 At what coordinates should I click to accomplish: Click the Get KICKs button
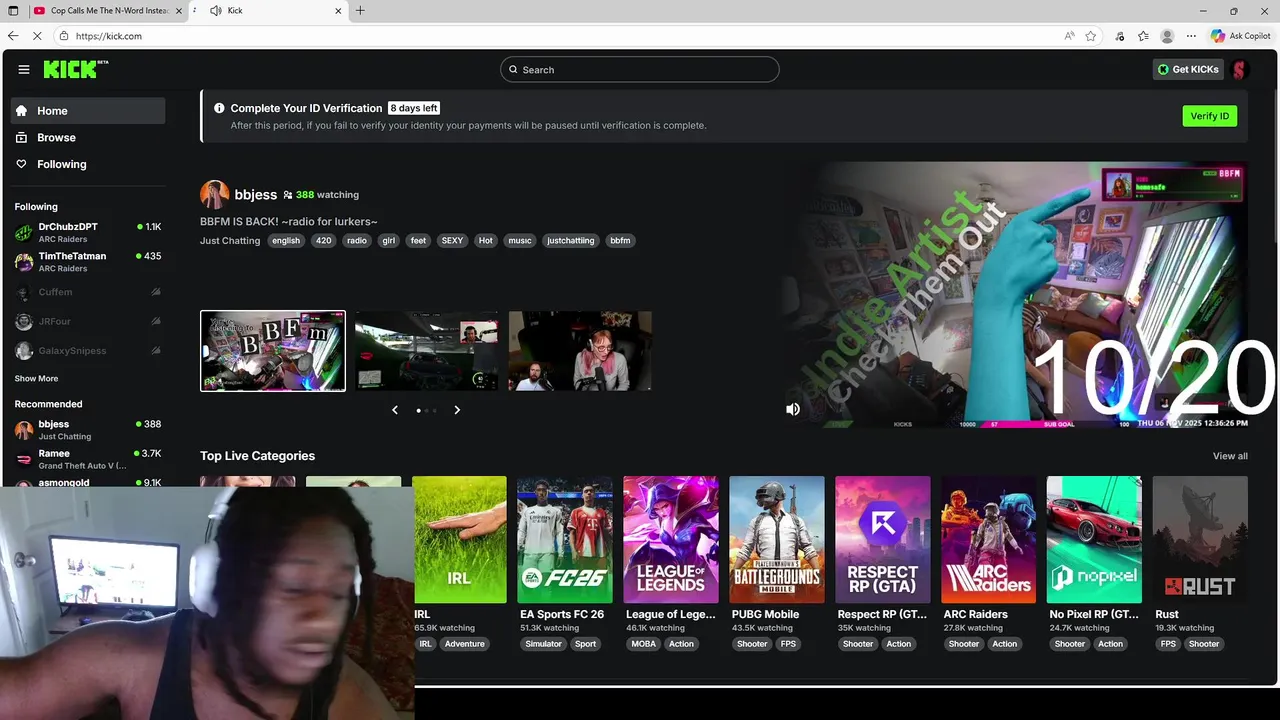click(x=1188, y=69)
